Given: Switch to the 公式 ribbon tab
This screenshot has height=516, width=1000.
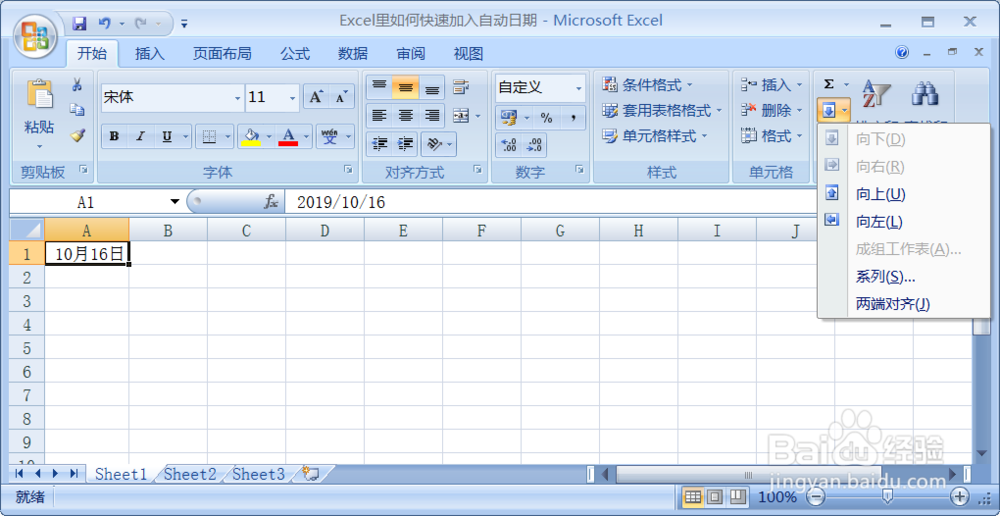Looking at the screenshot, I should click(295, 54).
